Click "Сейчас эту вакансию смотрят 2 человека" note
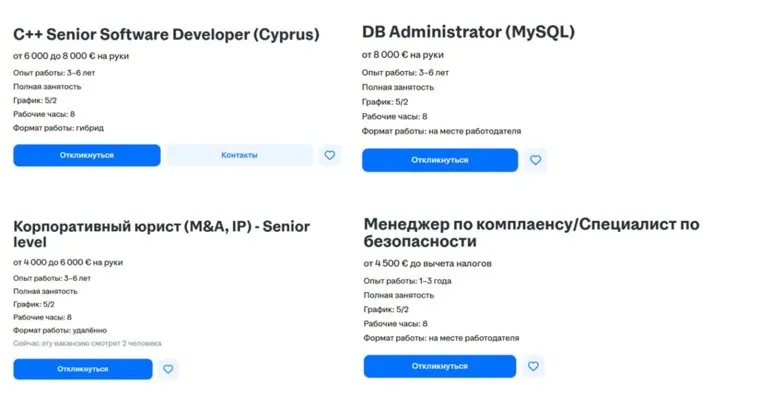Screen dimensions: 760x407 coord(87,344)
